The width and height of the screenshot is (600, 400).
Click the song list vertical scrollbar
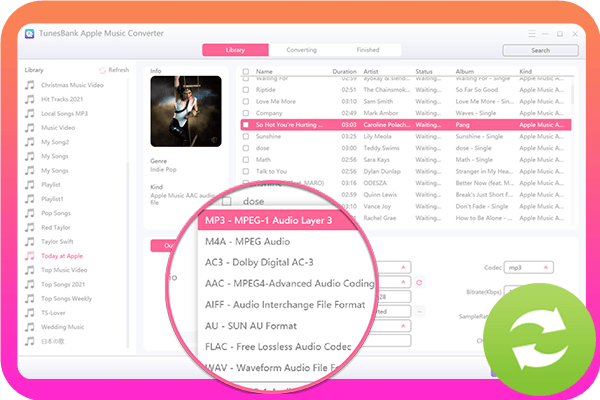572,94
